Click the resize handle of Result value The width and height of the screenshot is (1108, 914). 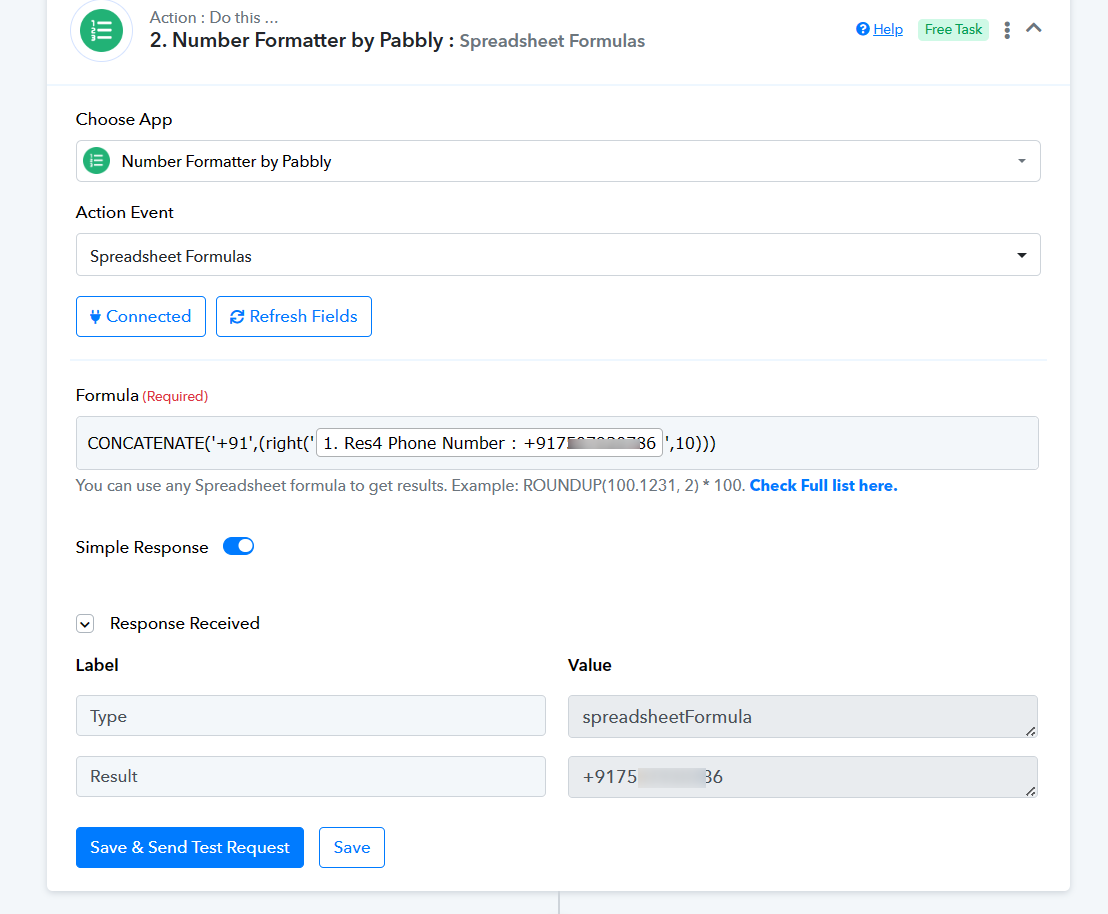(1031, 792)
